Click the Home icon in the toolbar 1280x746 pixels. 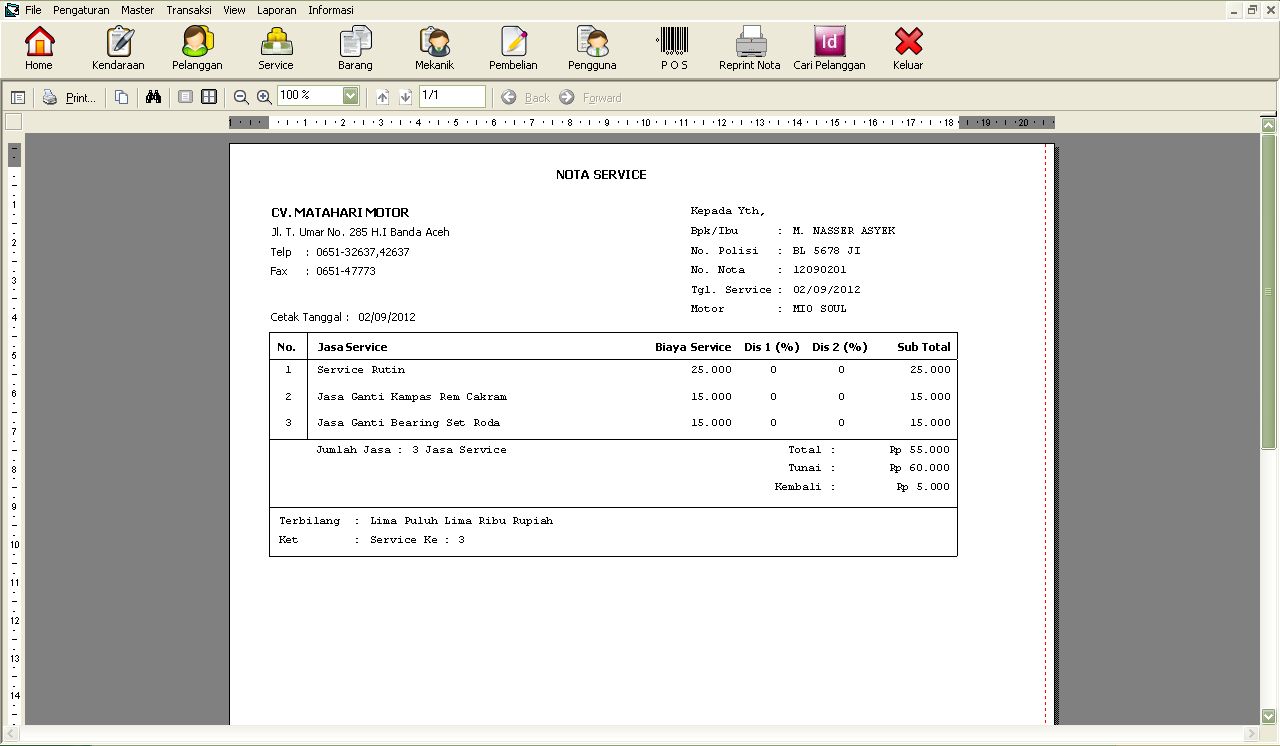click(x=38, y=45)
